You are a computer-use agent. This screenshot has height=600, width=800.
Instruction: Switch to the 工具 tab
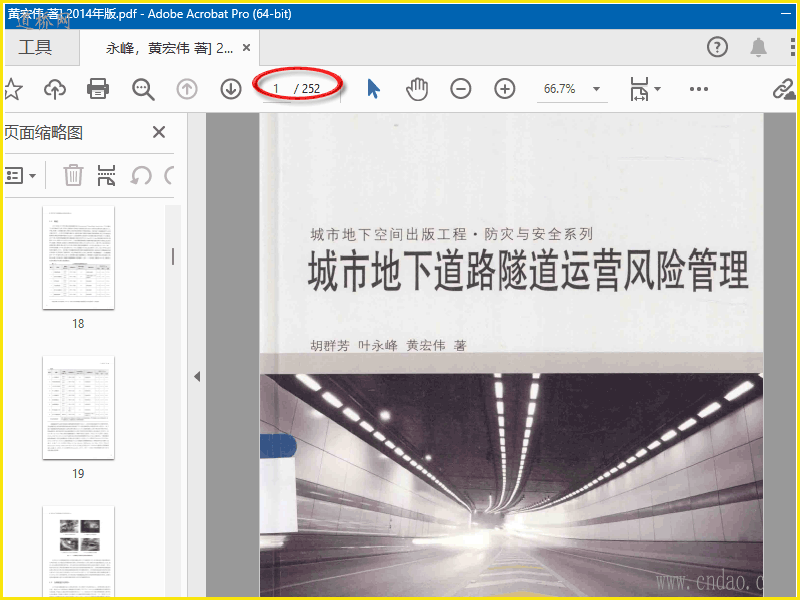[x=35, y=47]
